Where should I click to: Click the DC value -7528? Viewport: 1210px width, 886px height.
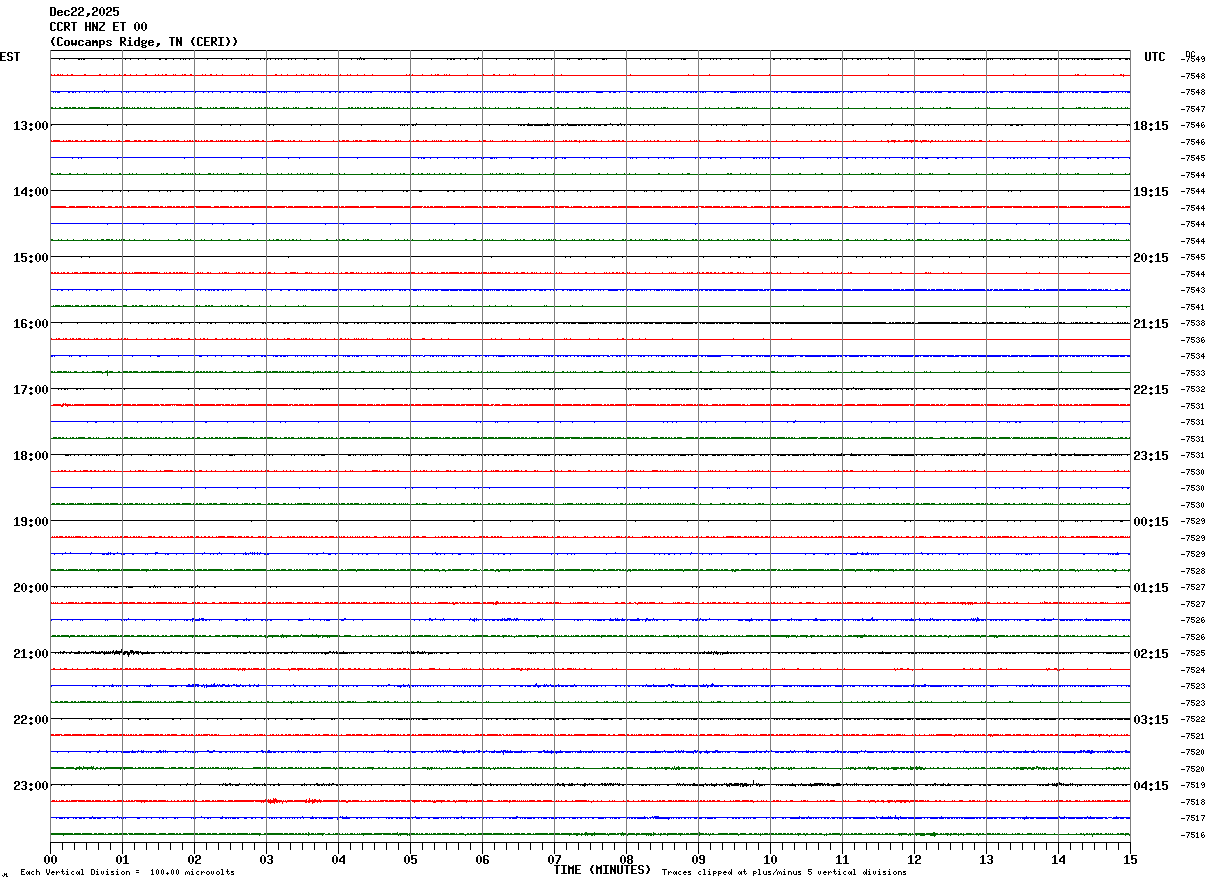(x=1192, y=571)
